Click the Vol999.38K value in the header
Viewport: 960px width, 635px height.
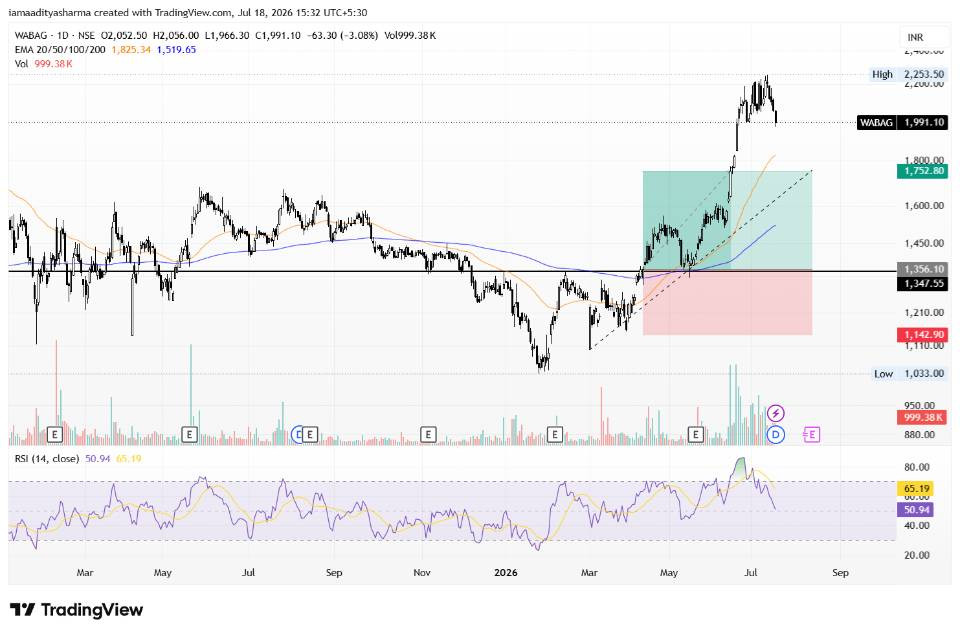410,36
